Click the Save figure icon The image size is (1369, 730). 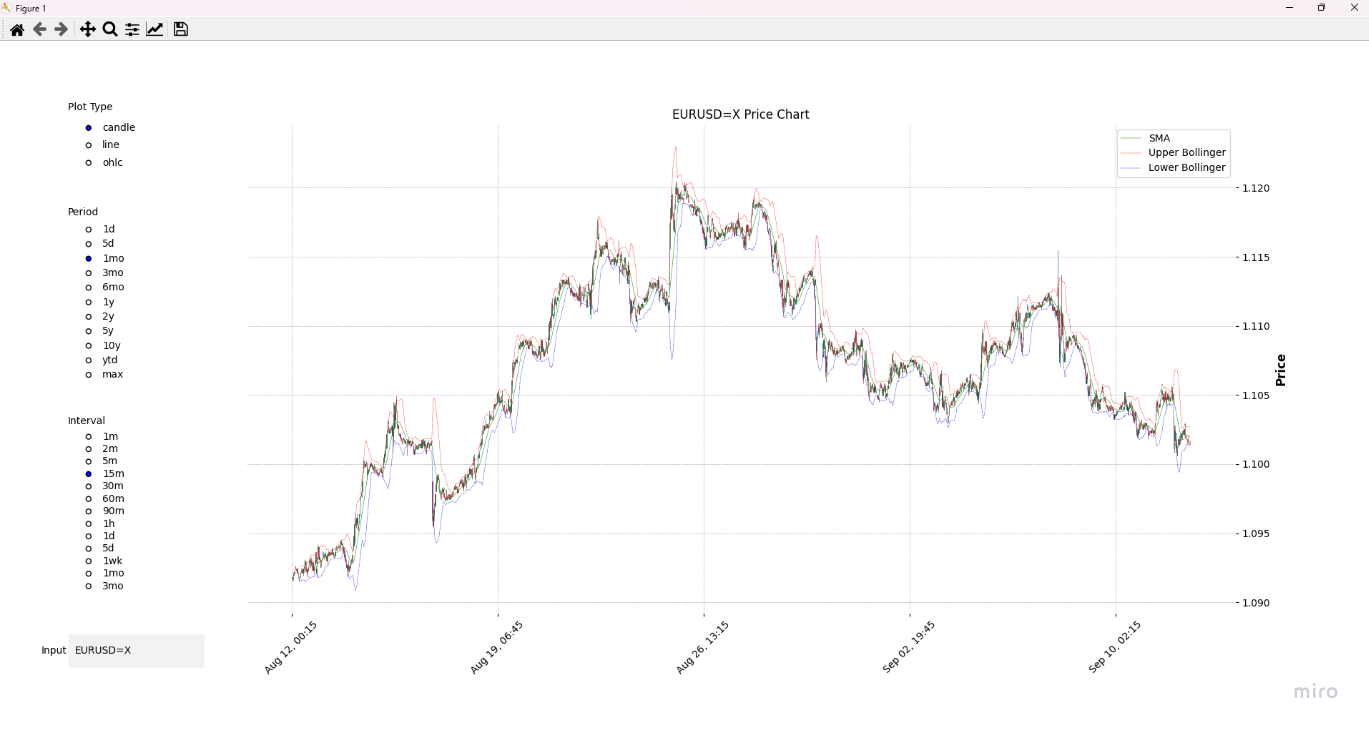click(178, 29)
